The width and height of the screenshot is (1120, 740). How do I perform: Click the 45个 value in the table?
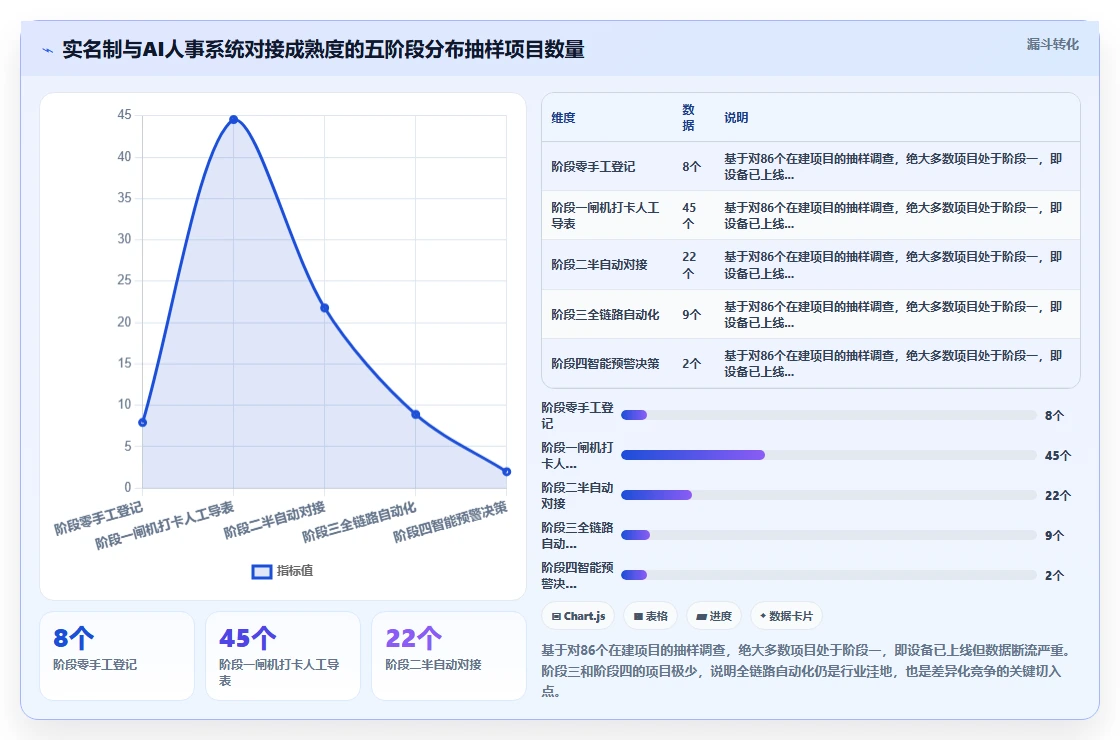pyautogui.click(x=689, y=216)
